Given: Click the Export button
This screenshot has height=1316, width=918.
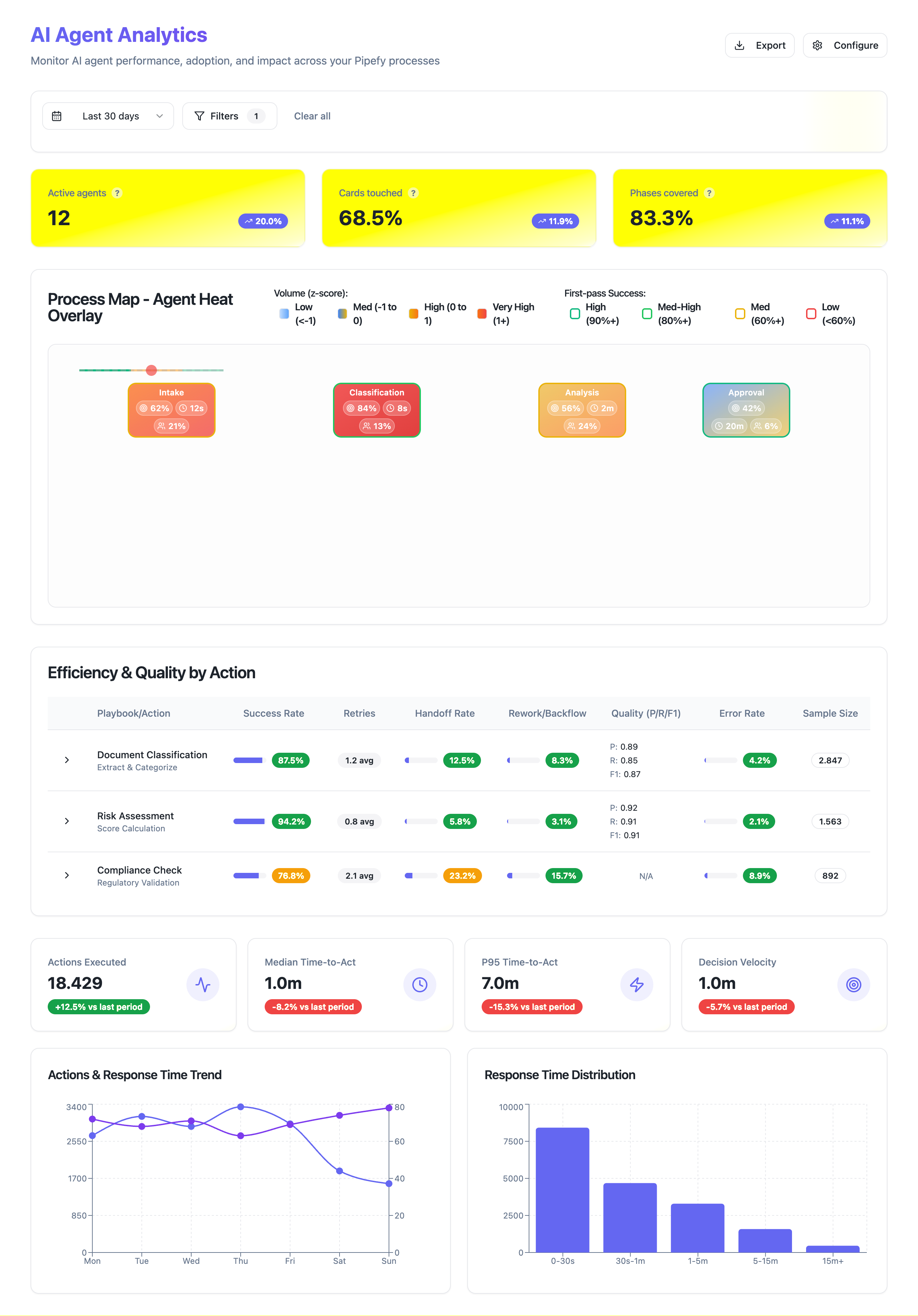Looking at the screenshot, I should tap(760, 45).
